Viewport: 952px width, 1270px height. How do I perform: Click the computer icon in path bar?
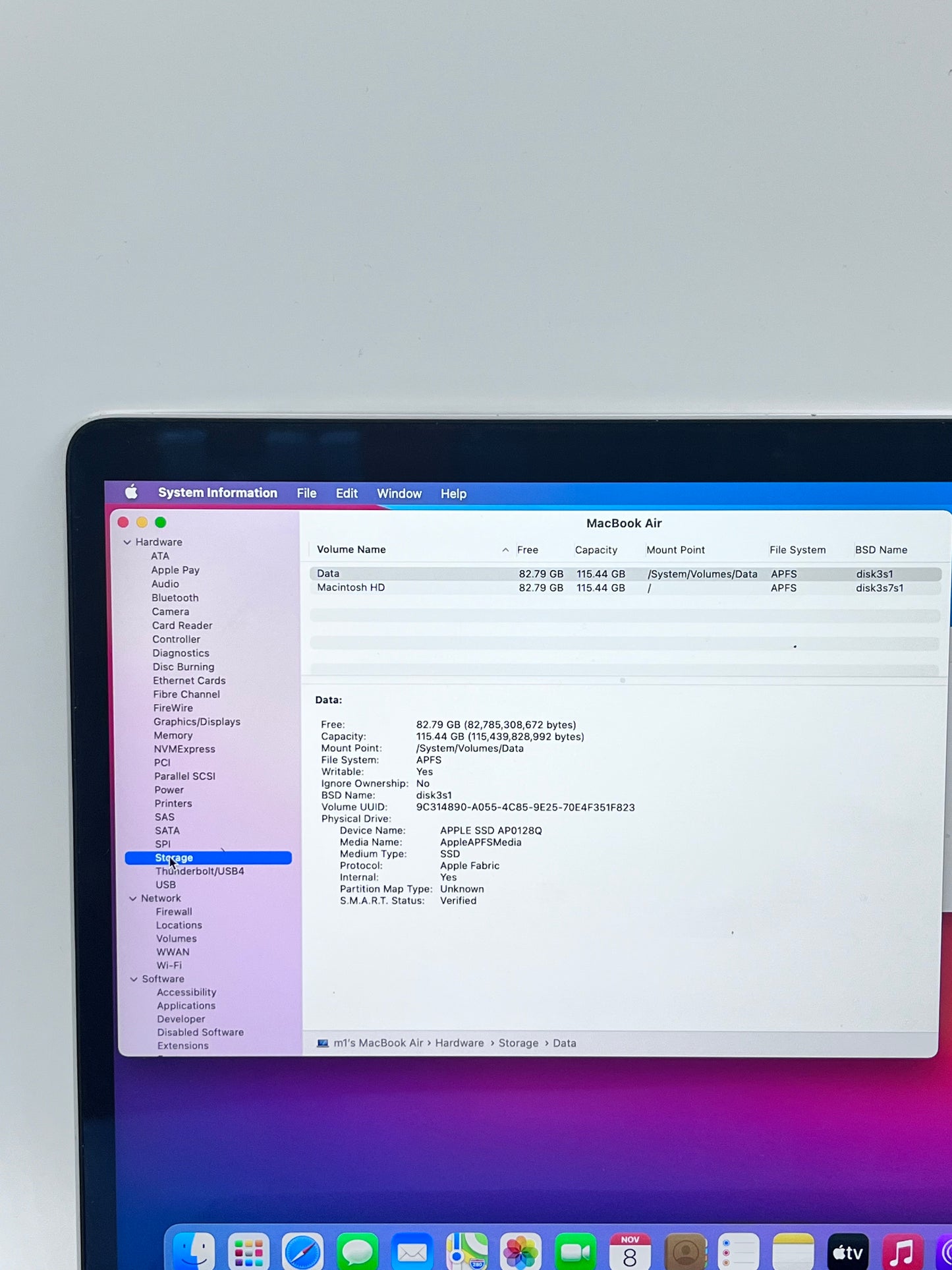[322, 1043]
